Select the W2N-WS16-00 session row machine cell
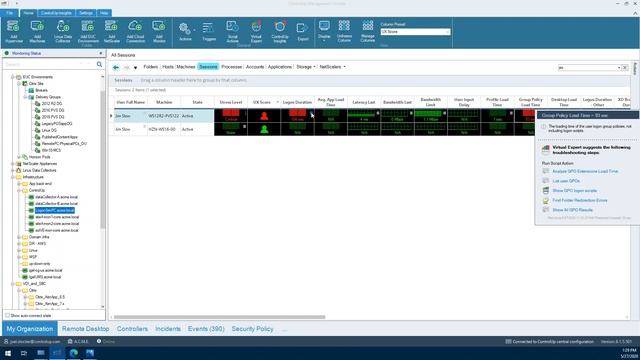This screenshot has width=640, height=360. (x=164, y=129)
